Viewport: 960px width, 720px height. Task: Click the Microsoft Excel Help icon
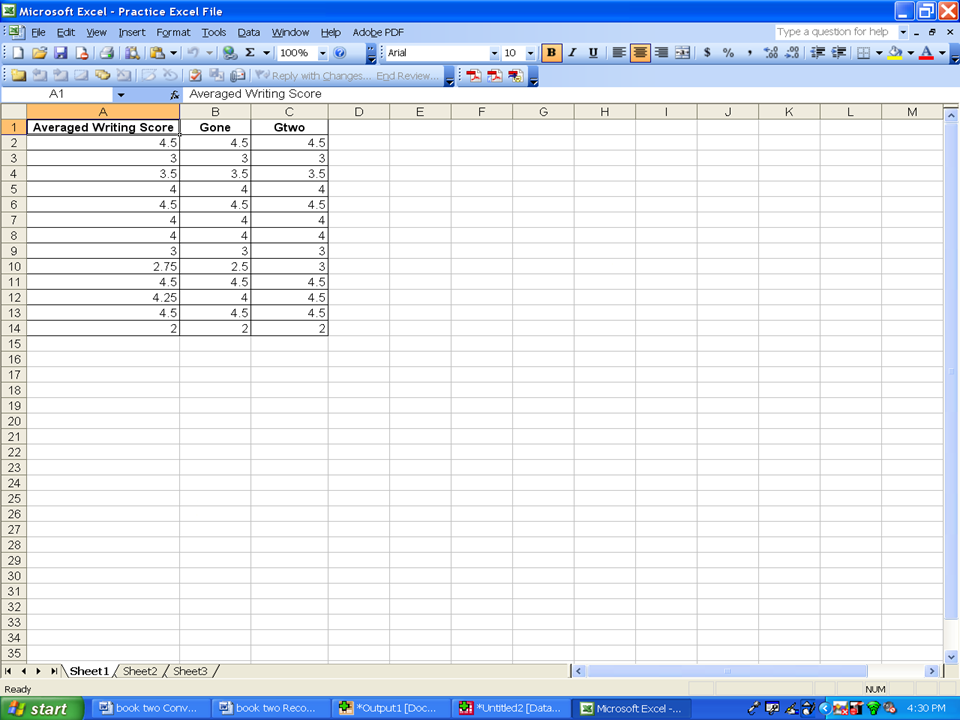click(x=340, y=53)
